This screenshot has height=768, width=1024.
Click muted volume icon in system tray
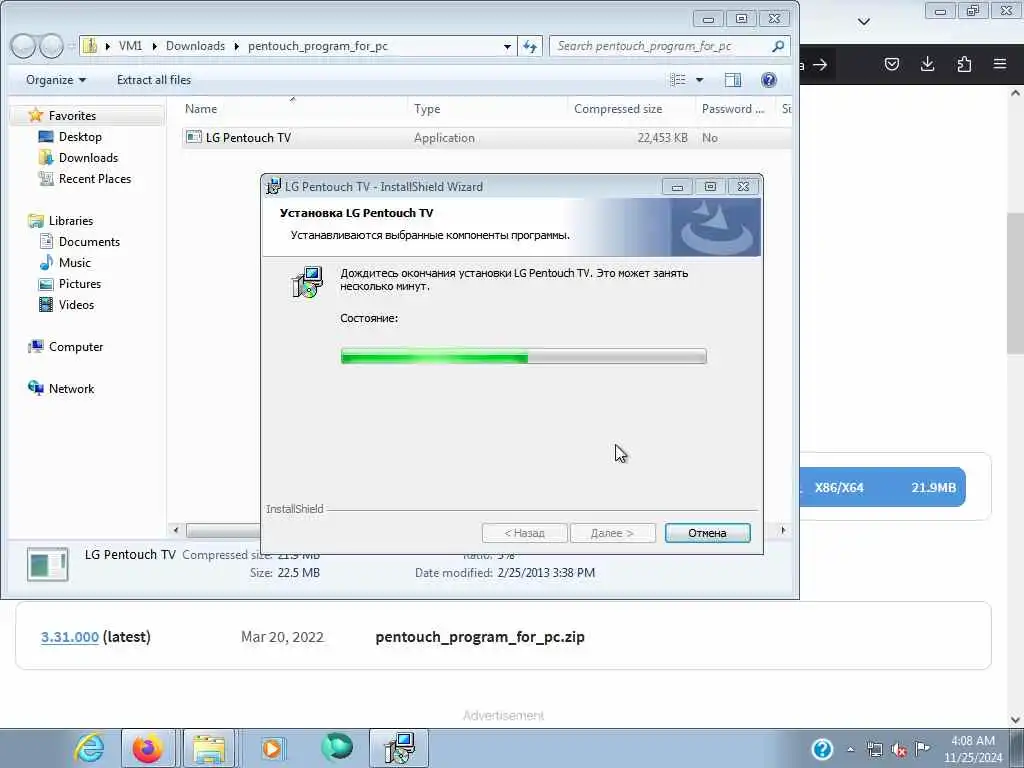pos(899,749)
